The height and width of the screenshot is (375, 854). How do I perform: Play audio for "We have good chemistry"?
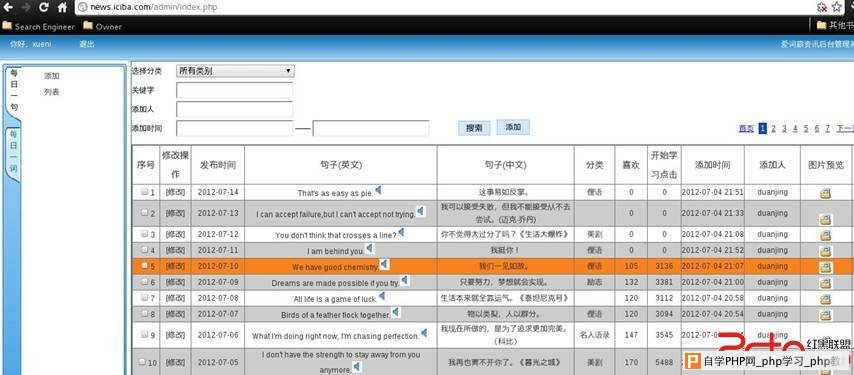pos(385,265)
